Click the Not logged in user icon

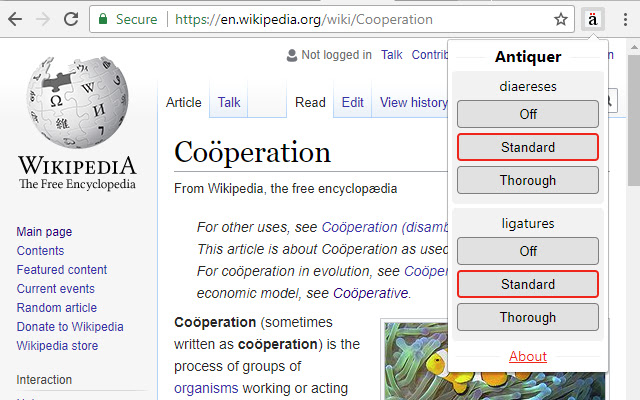pyautogui.click(x=292, y=55)
